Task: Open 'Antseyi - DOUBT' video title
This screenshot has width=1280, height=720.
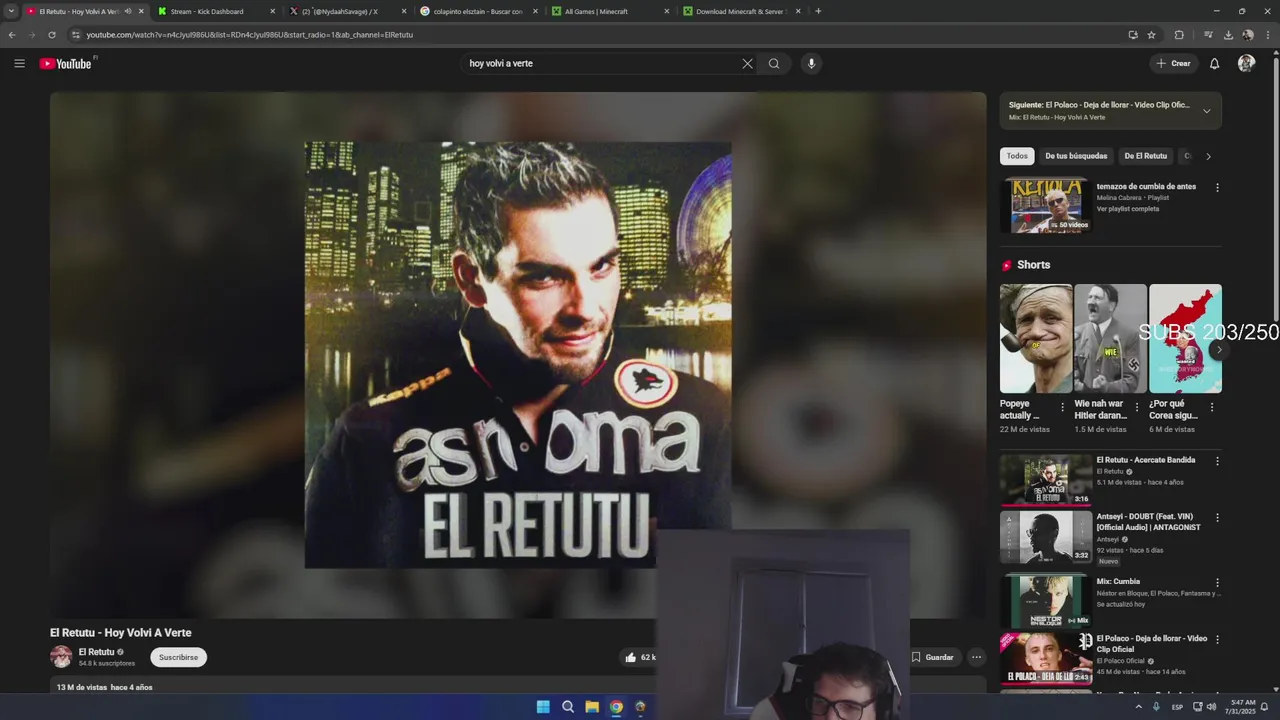Action: point(1148,522)
